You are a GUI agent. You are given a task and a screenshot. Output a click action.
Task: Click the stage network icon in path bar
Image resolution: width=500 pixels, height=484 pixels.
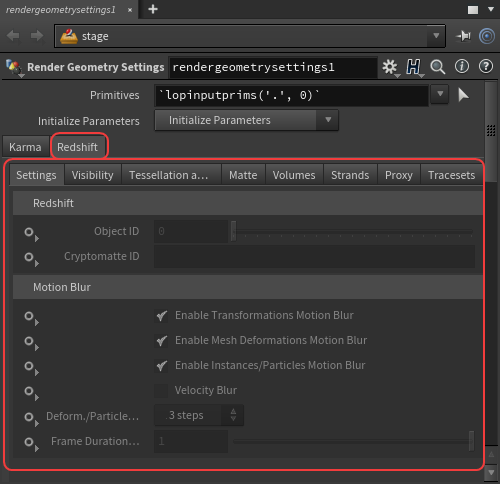[x=69, y=36]
